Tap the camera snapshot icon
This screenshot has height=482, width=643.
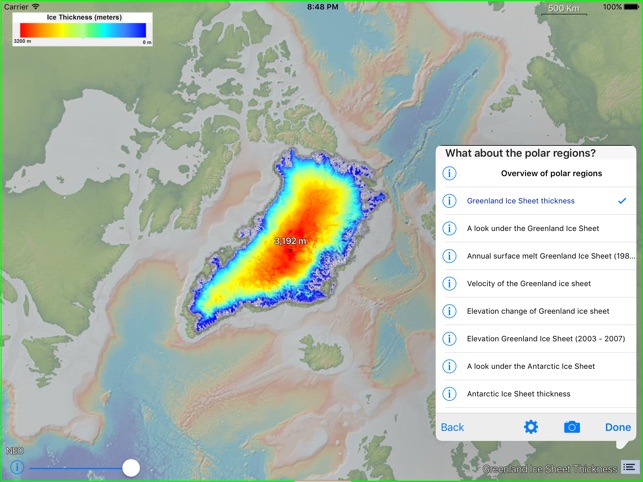[572, 427]
